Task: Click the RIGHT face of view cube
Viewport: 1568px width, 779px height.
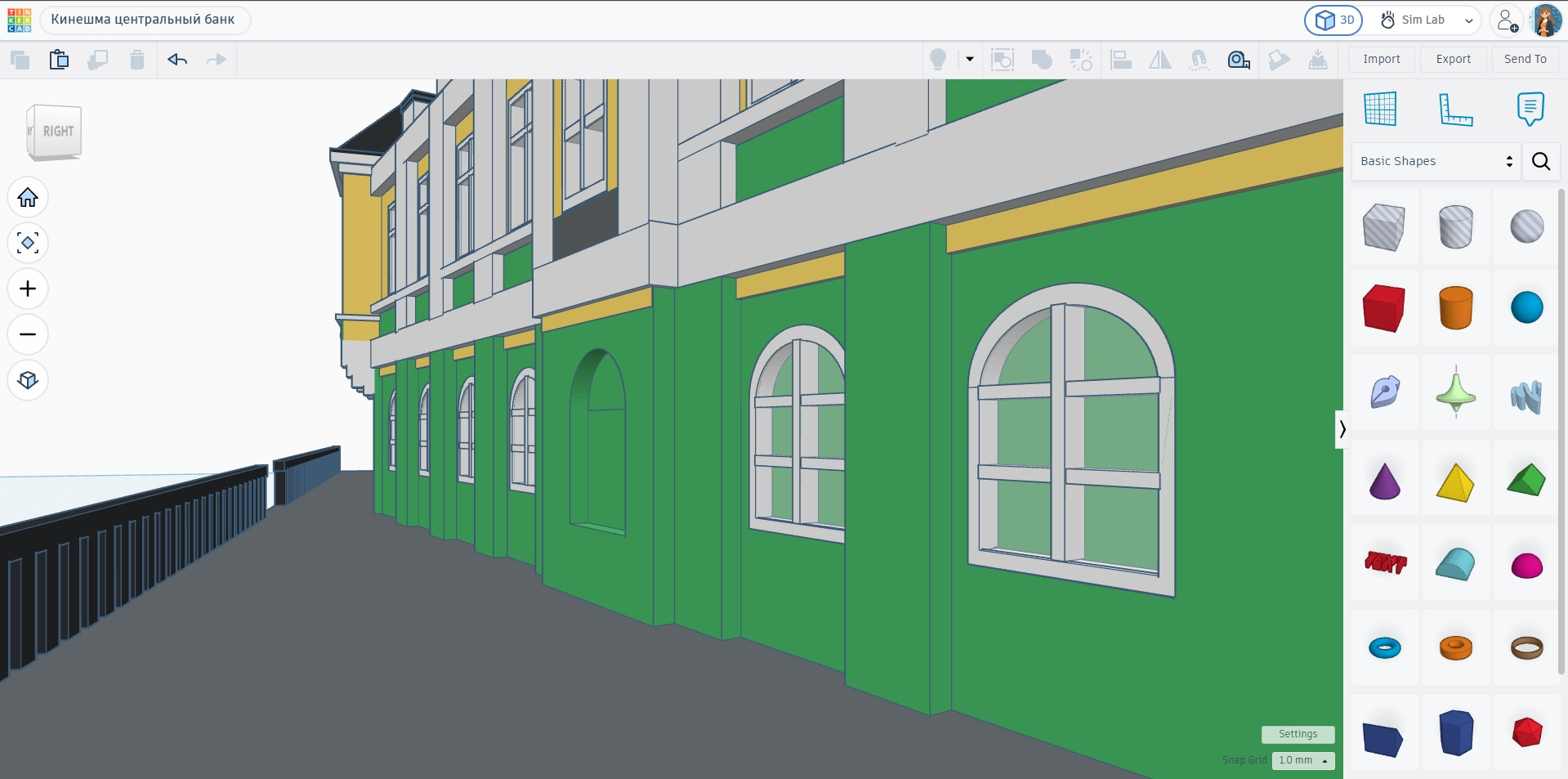Action: [57, 131]
